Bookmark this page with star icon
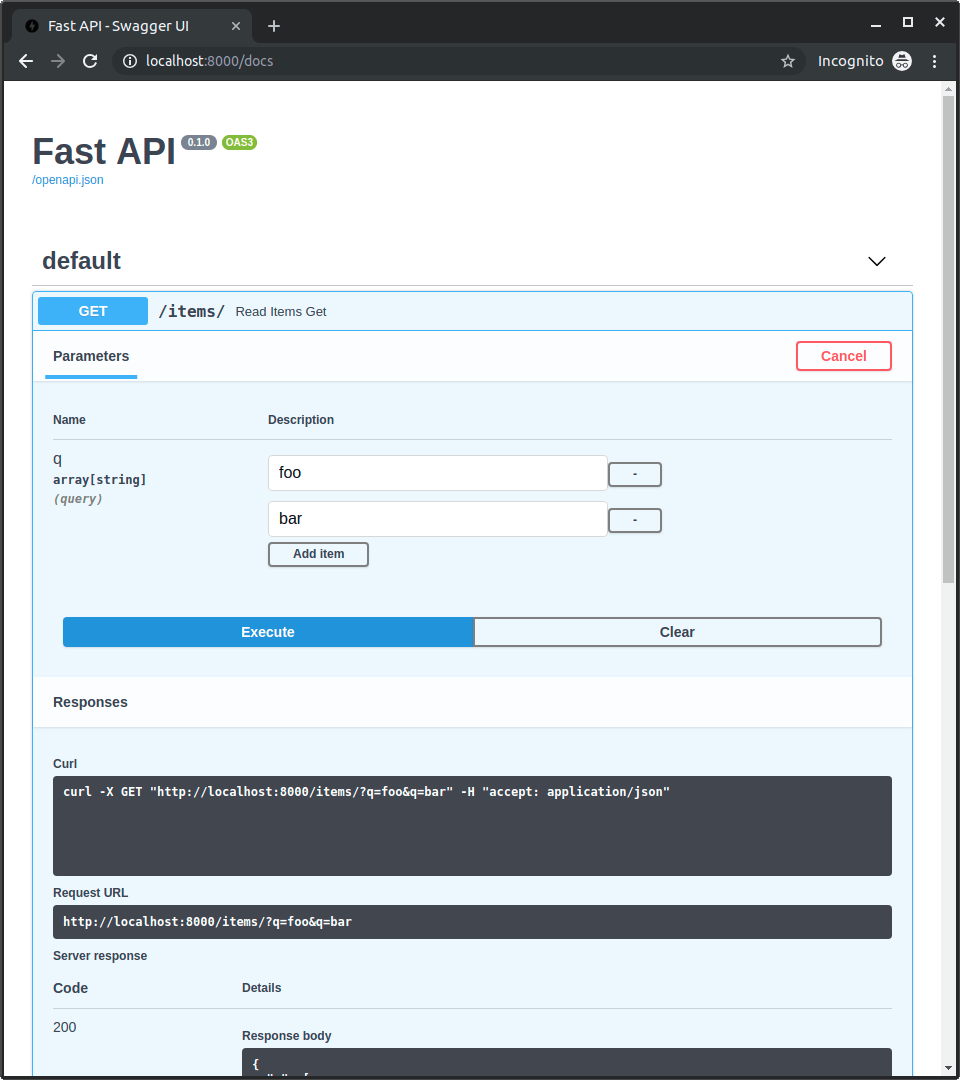960x1080 pixels. (788, 61)
